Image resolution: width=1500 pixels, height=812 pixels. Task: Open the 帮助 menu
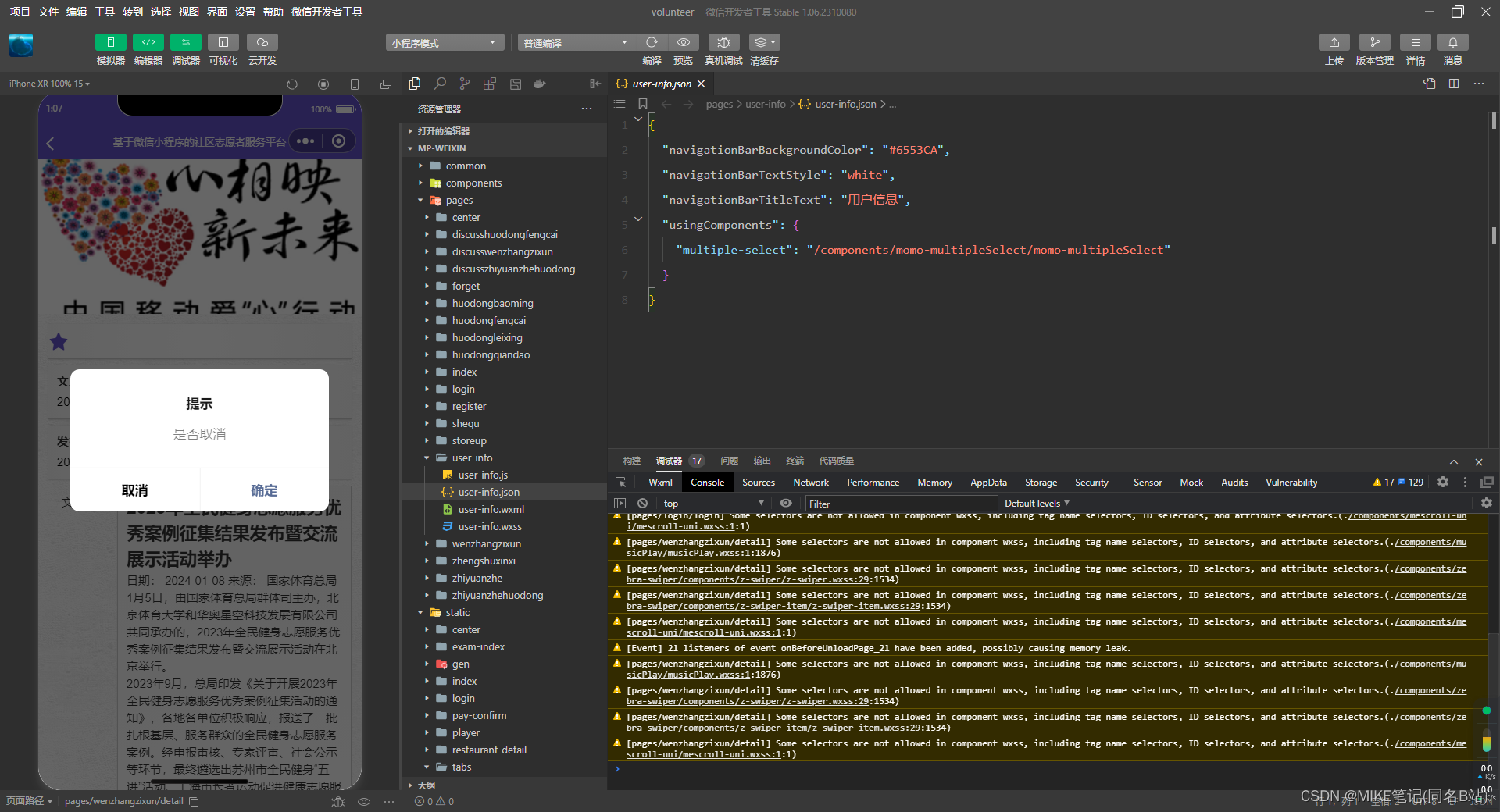(273, 12)
